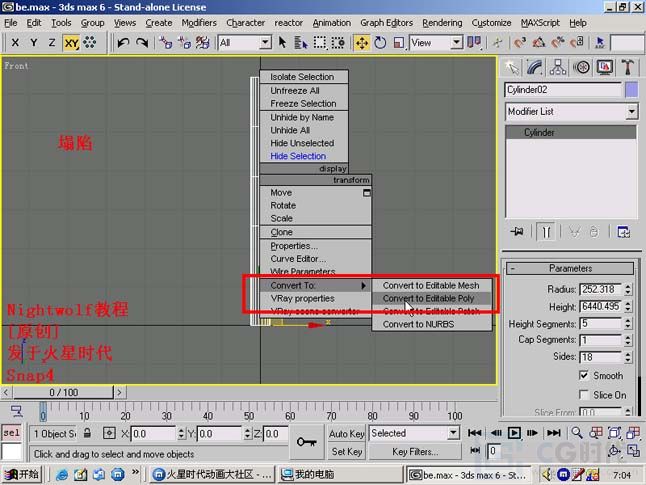Screen dimensions: 646x485
Task: Toggle Absolute/Offset transform type-in mode
Action: point(109,433)
